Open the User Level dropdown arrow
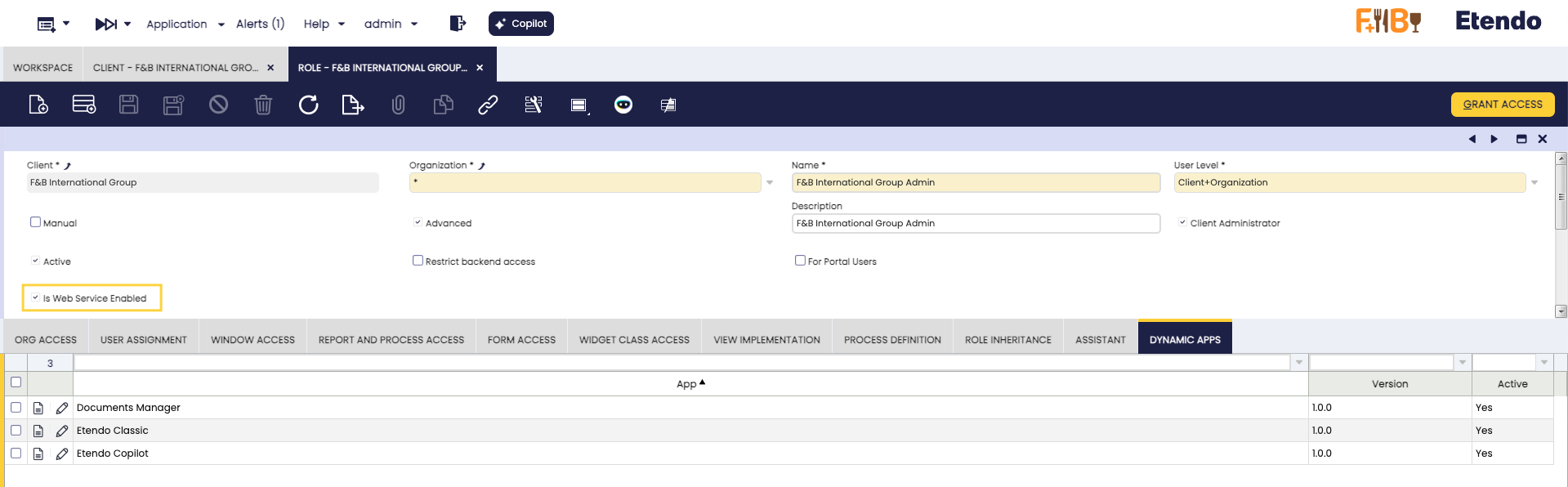This screenshot has height=487, width=1568. coord(1534,182)
